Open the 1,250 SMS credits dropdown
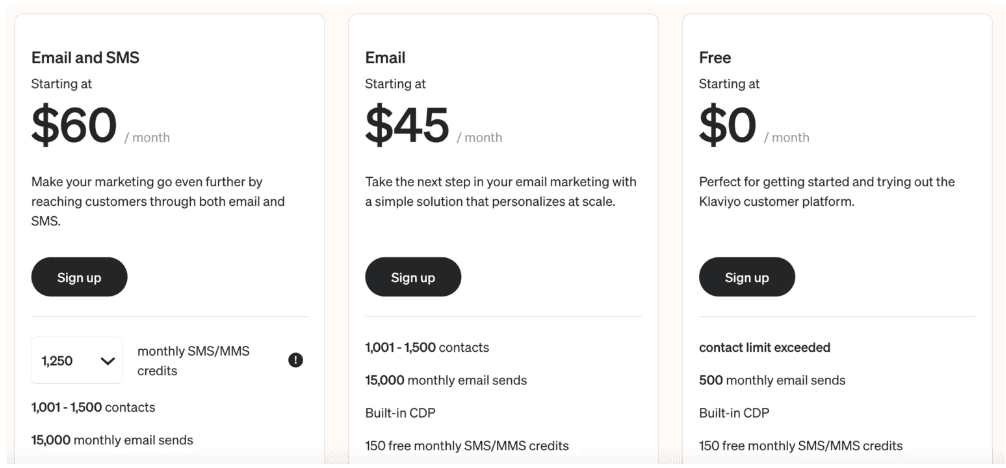This screenshot has height=468, width=1006. click(77, 360)
